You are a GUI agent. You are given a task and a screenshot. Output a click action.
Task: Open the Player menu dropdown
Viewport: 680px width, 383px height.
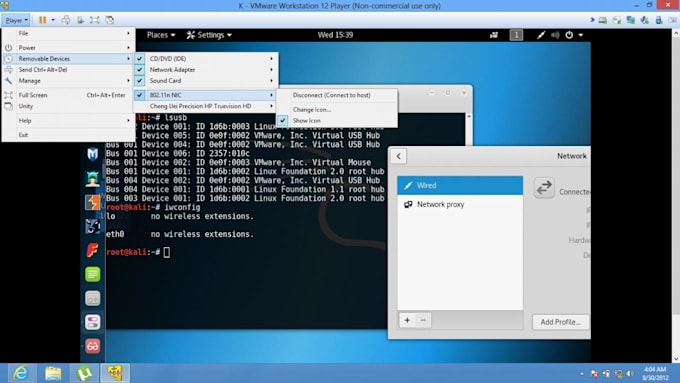point(16,20)
